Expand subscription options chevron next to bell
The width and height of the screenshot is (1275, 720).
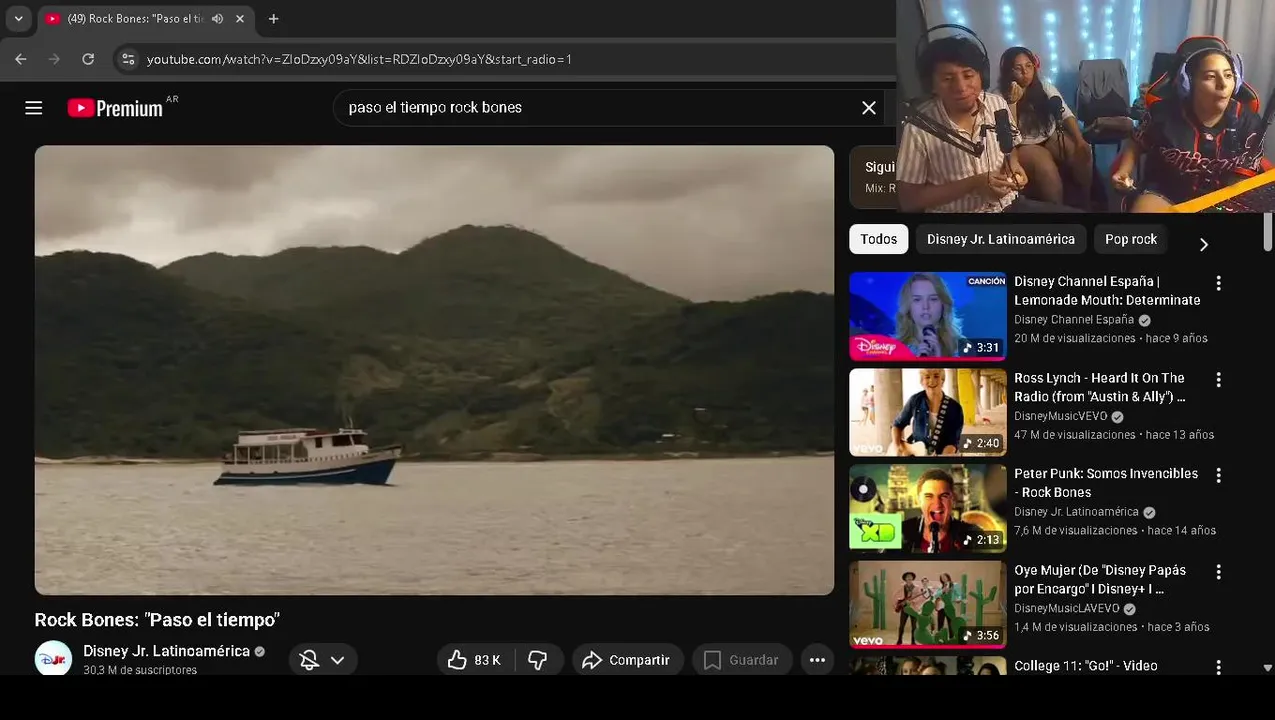click(x=338, y=660)
